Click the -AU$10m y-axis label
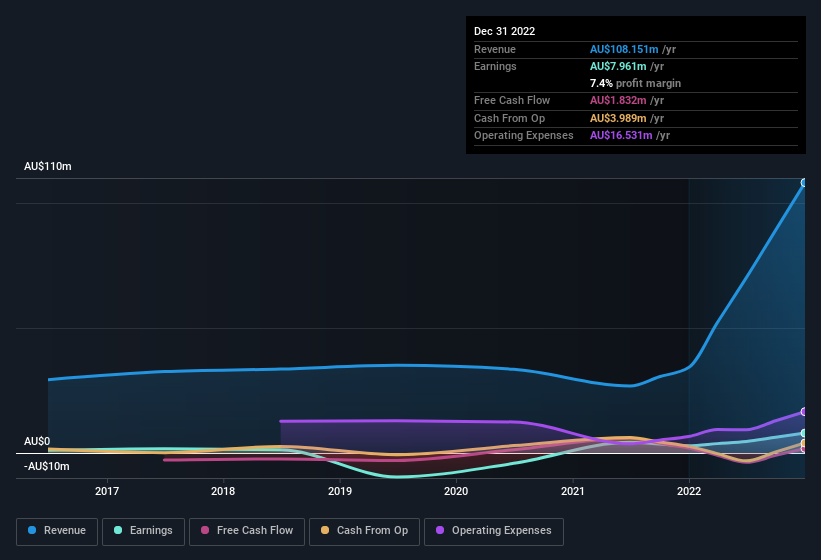The width and height of the screenshot is (821, 560). pos(47,466)
